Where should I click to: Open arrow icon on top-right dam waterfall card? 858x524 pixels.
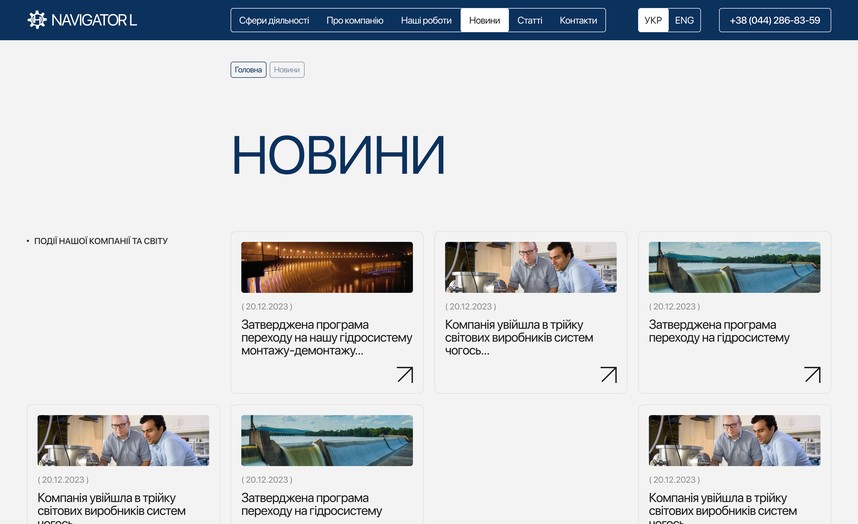(813, 375)
